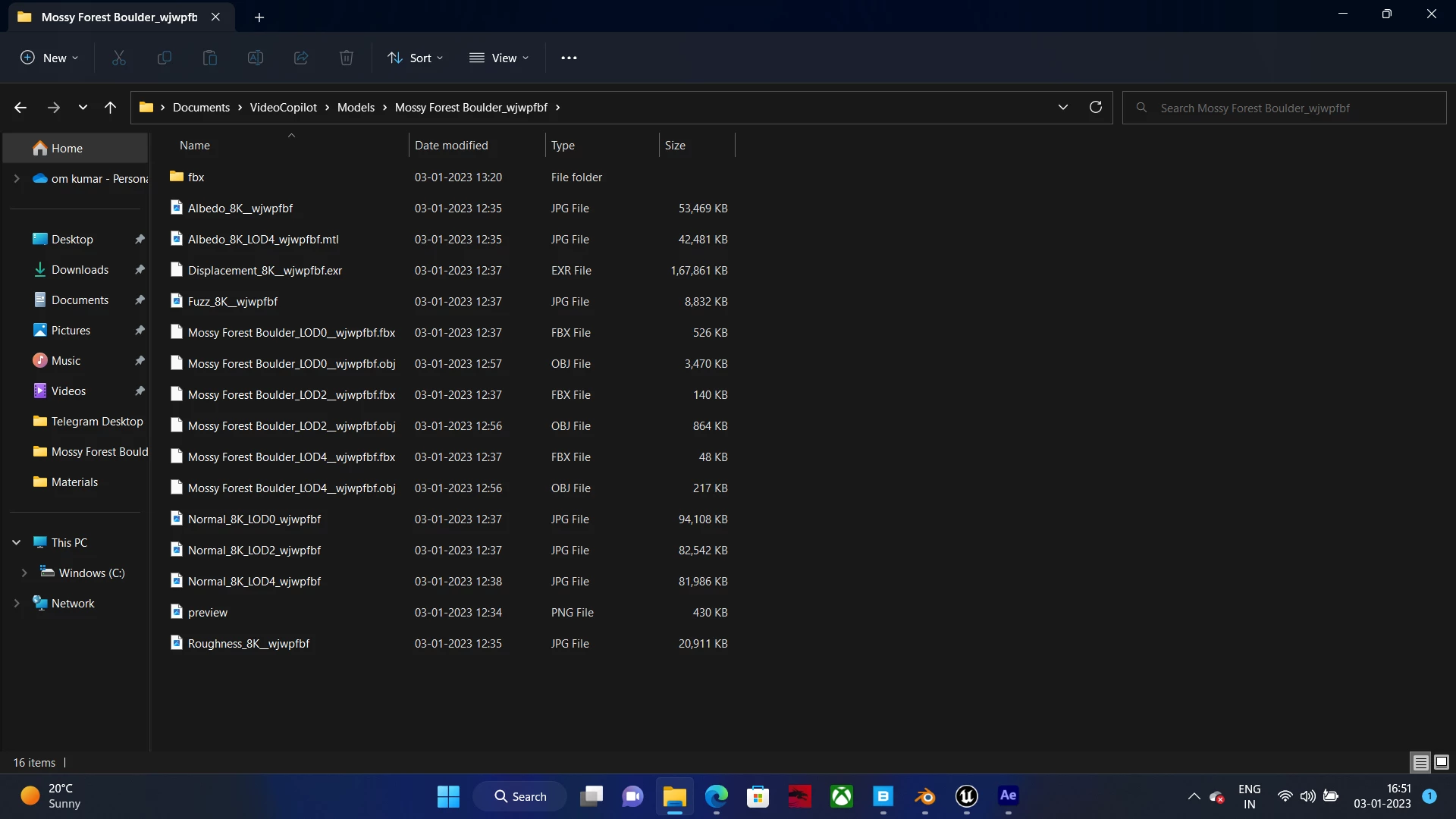This screenshot has height=819, width=1456.
Task: Click the Cut scissors icon in toolbar
Action: [x=119, y=58]
